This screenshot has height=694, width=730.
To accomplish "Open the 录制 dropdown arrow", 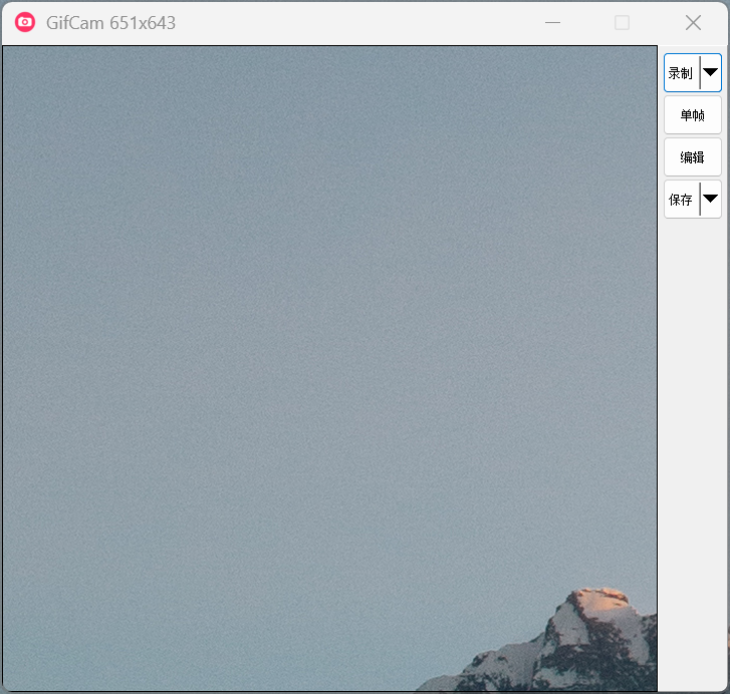I will (x=710, y=73).
